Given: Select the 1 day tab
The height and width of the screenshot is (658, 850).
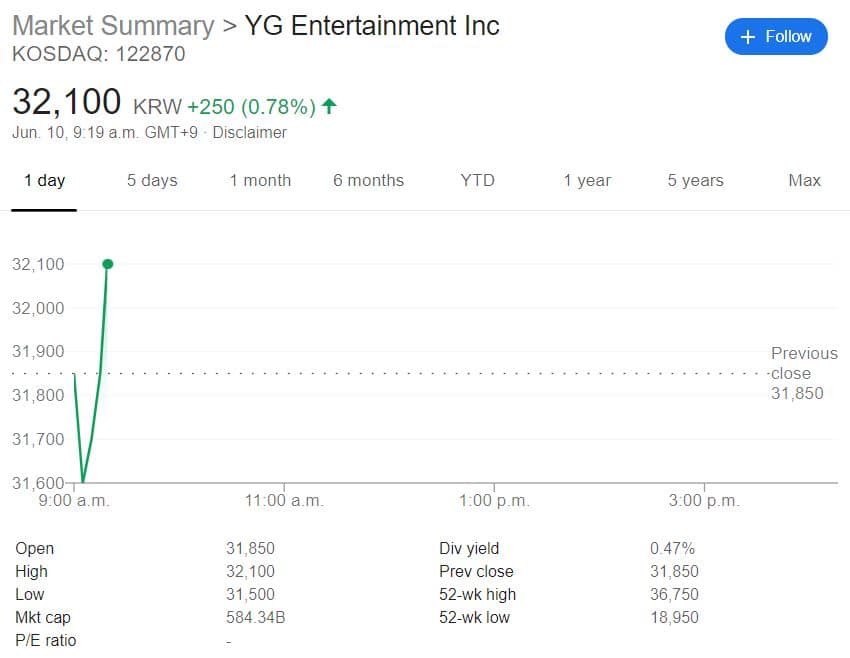Looking at the screenshot, I should [44, 180].
